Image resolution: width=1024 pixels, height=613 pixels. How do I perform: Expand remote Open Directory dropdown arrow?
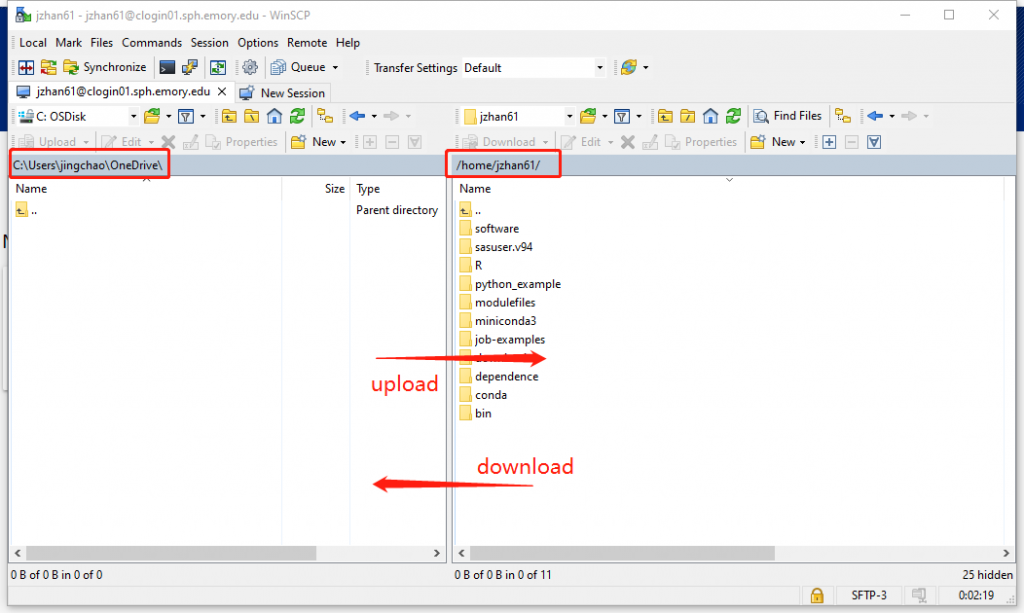click(605, 116)
